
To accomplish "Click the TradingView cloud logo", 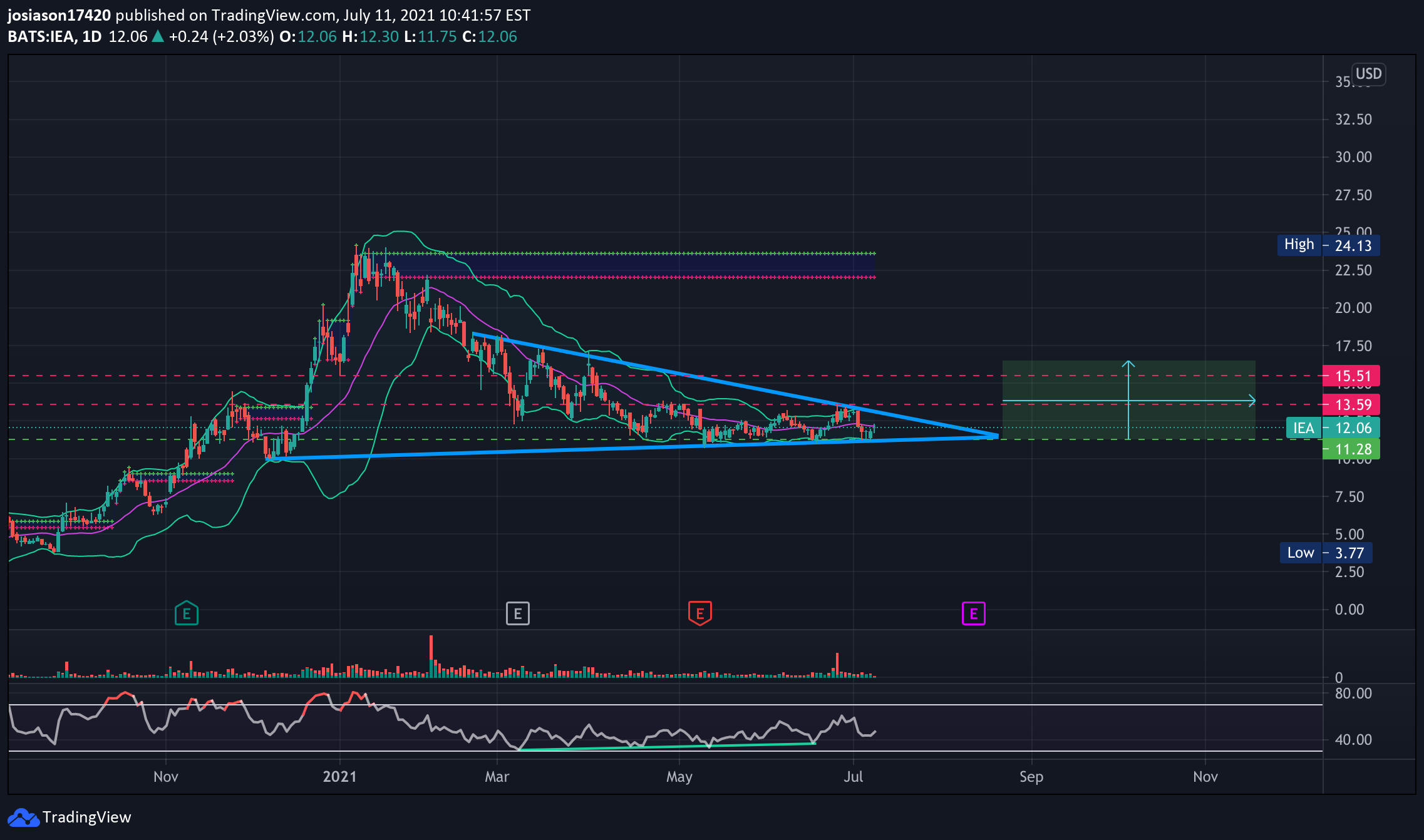I will [x=23, y=817].
